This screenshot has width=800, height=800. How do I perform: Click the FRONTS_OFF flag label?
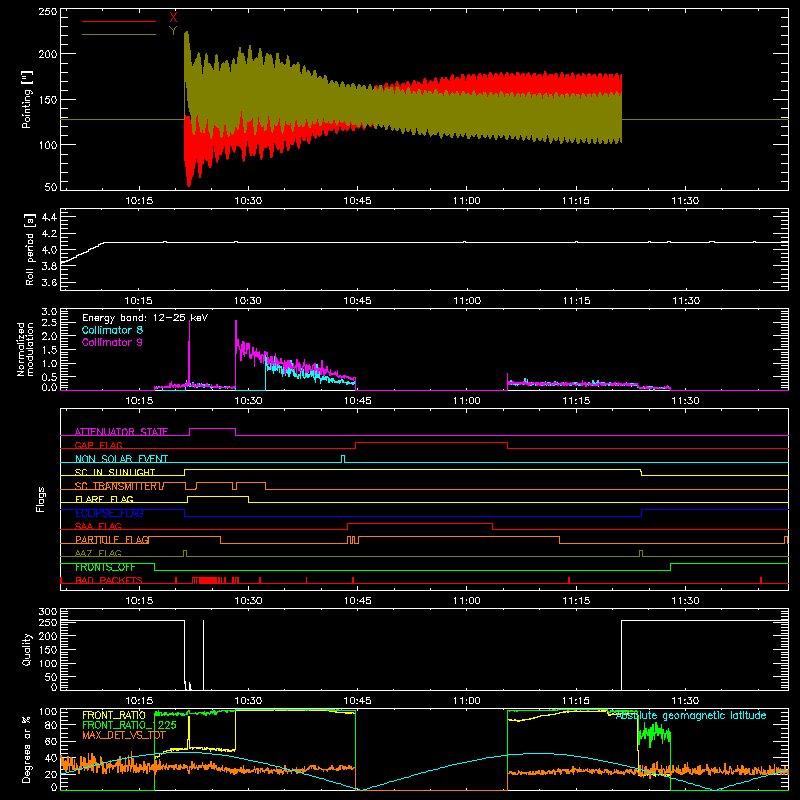(x=105, y=567)
